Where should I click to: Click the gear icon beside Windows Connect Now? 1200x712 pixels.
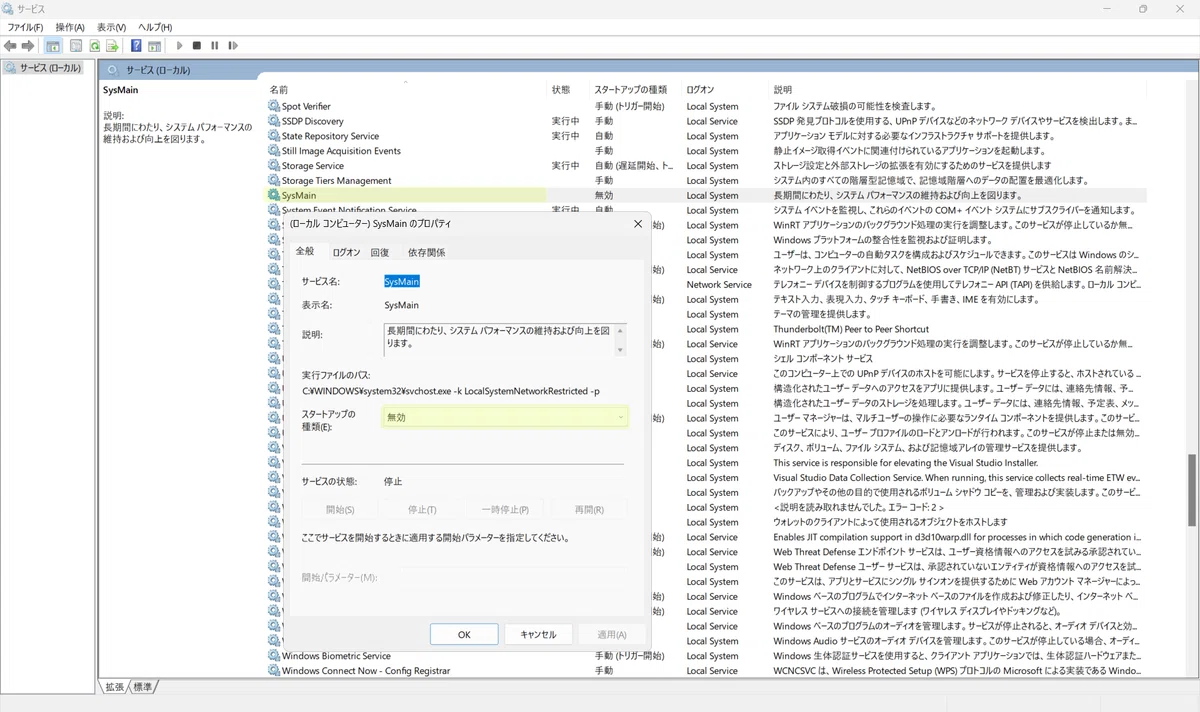[x=274, y=671]
